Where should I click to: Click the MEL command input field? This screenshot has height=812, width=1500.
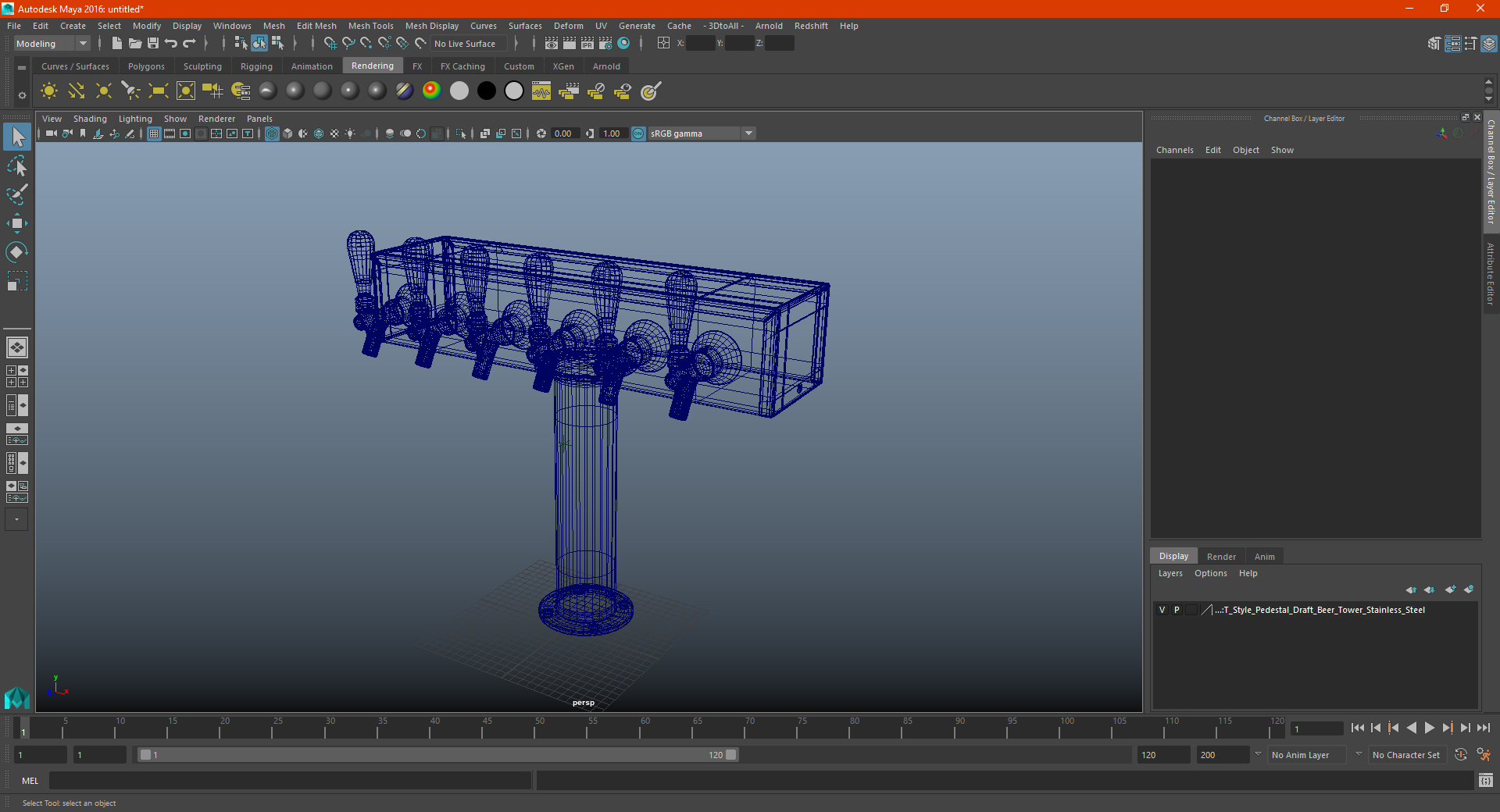coord(290,781)
